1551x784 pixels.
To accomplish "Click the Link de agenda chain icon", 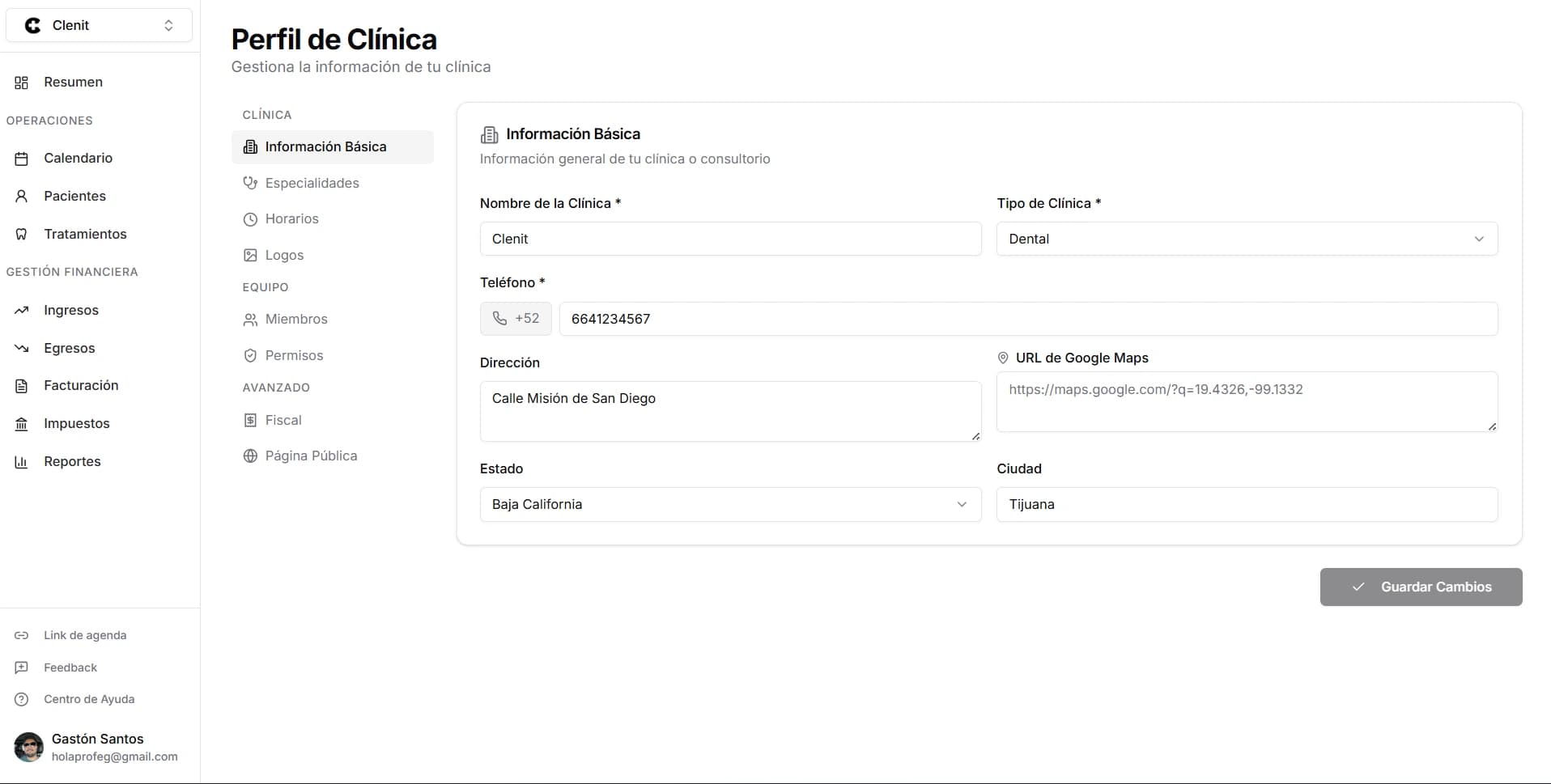I will click(x=22, y=636).
